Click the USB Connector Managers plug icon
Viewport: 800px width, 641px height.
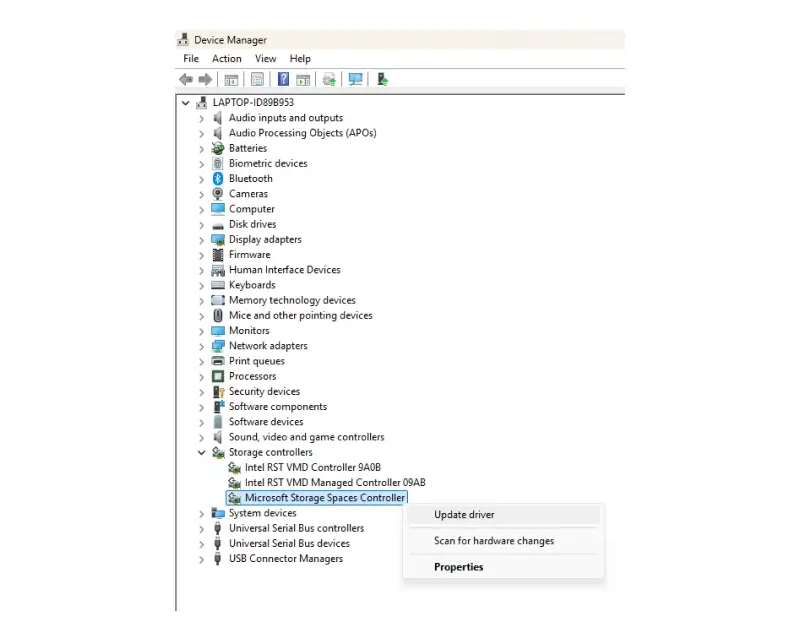coord(218,558)
